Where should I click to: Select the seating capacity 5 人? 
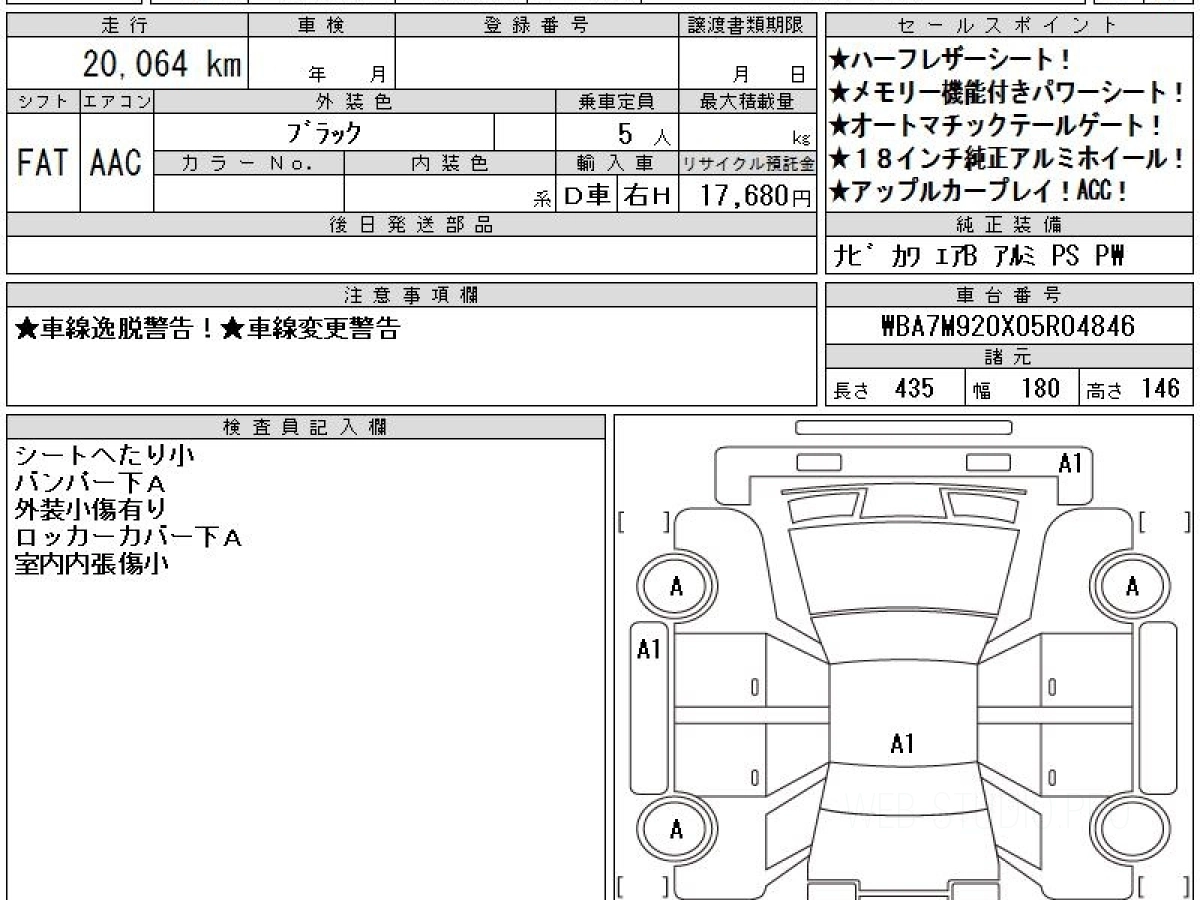646,132
